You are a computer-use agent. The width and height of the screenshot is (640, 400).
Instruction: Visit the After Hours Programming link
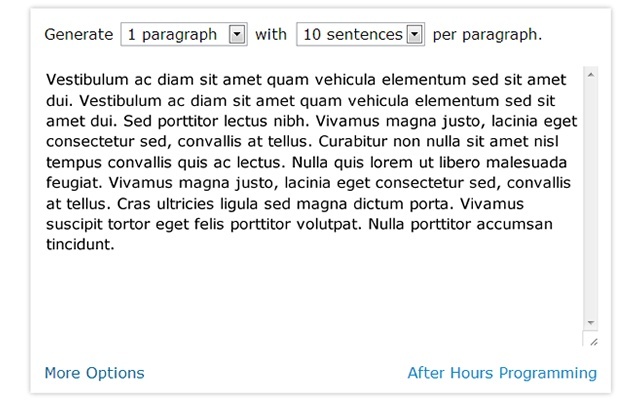[502, 373]
